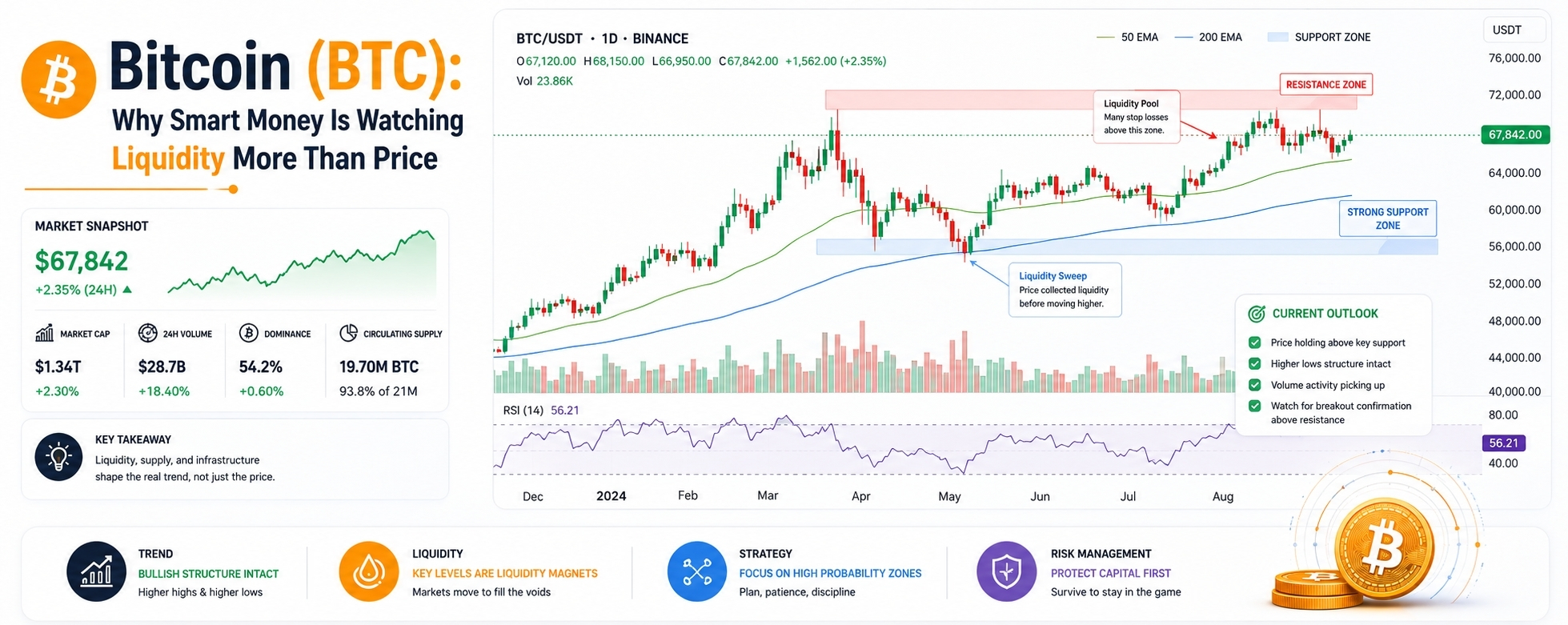The image size is (1568, 625).
Task: Click the blue Strategy nodes icon
Action: 697,571
